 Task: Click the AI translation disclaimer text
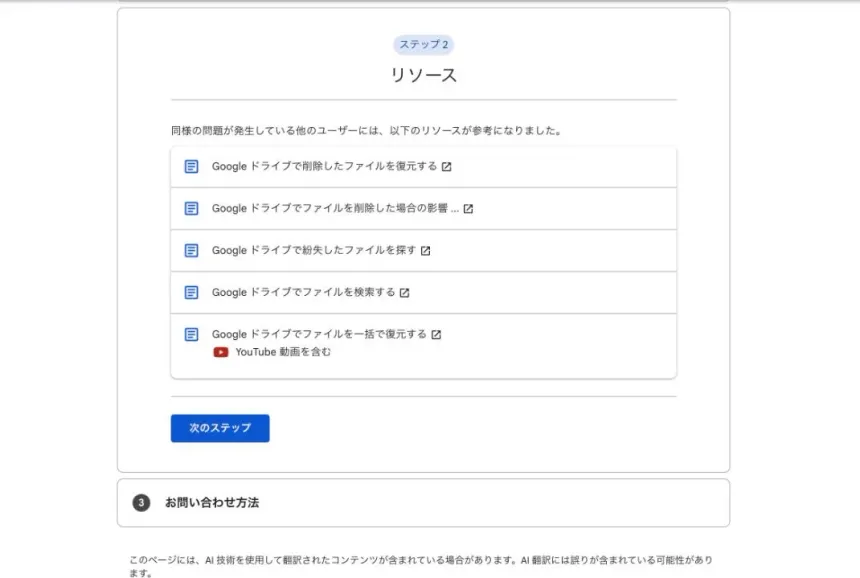[421, 566]
